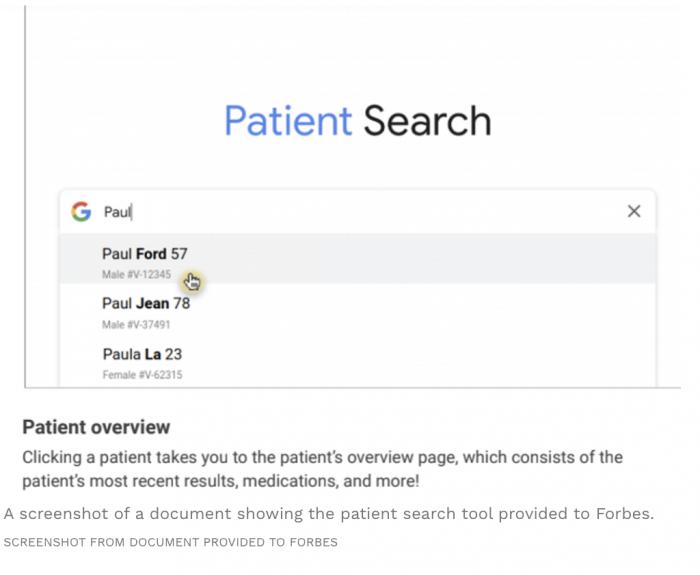700x575 pixels.
Task: Click the bold surname Jean
Action: pyautogui.click(x=153, y=303)
